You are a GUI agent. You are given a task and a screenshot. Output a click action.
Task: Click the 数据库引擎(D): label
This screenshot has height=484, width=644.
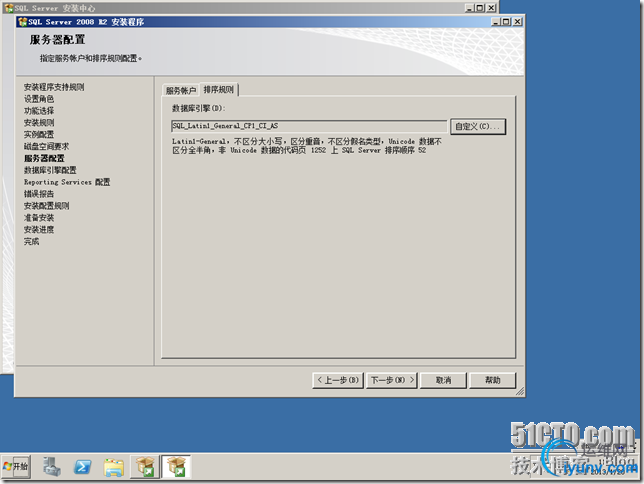[x=198, y=108]
